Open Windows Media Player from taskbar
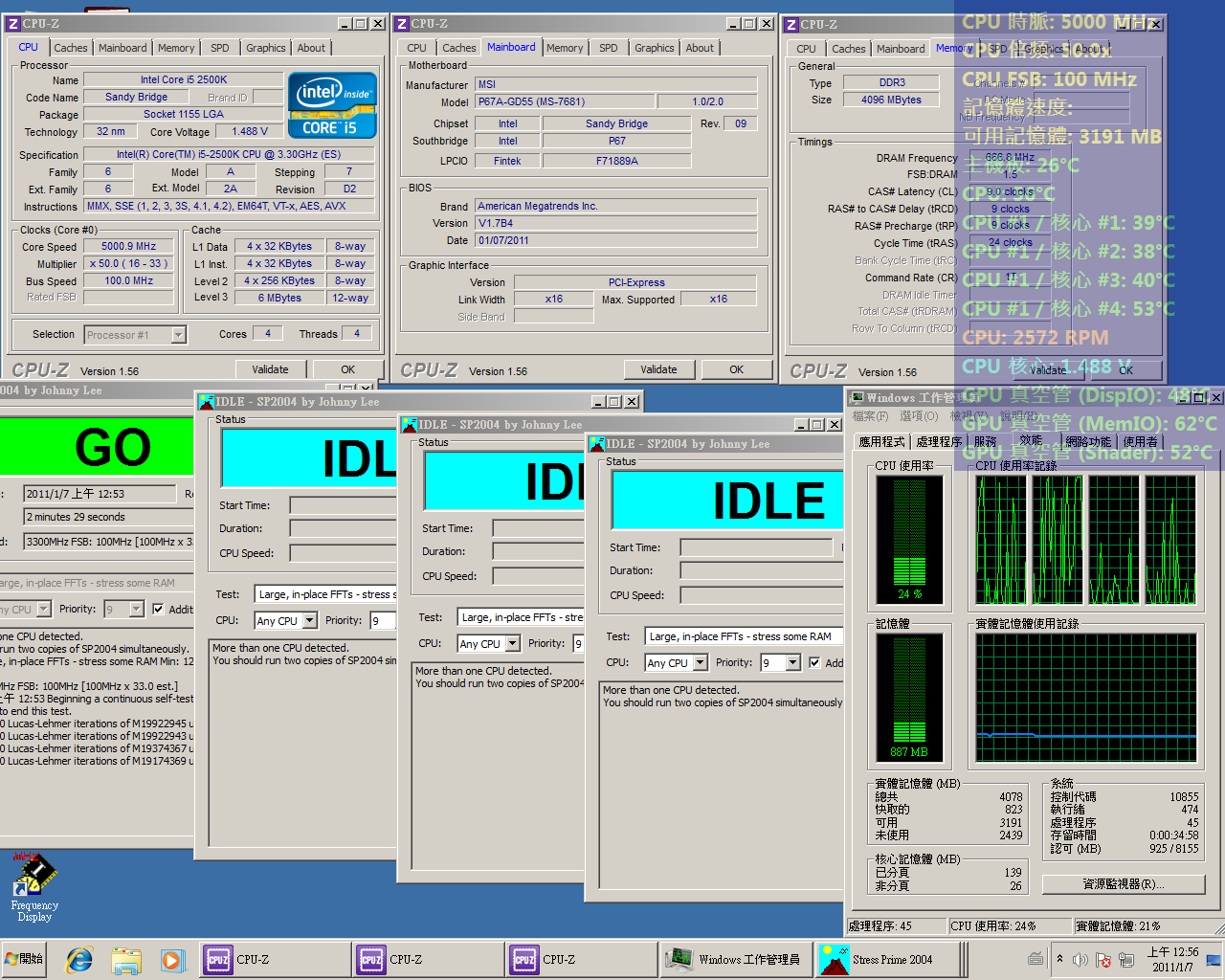 click(x=171, y=959)
